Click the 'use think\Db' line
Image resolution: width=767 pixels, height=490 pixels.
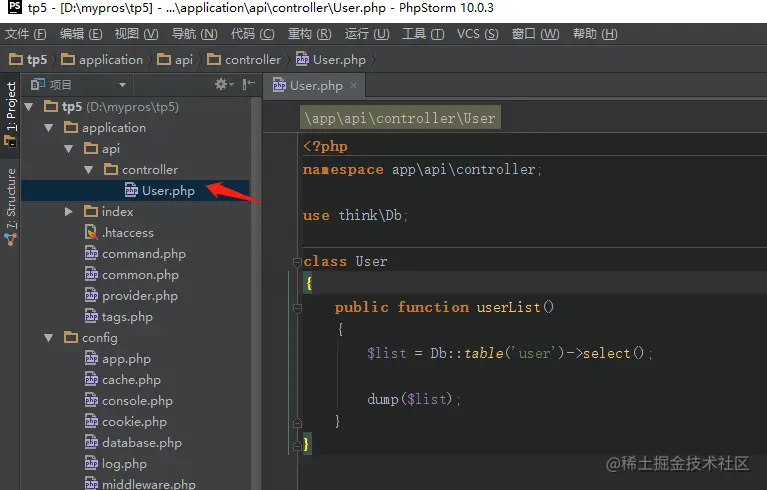(x=355, y=215)
